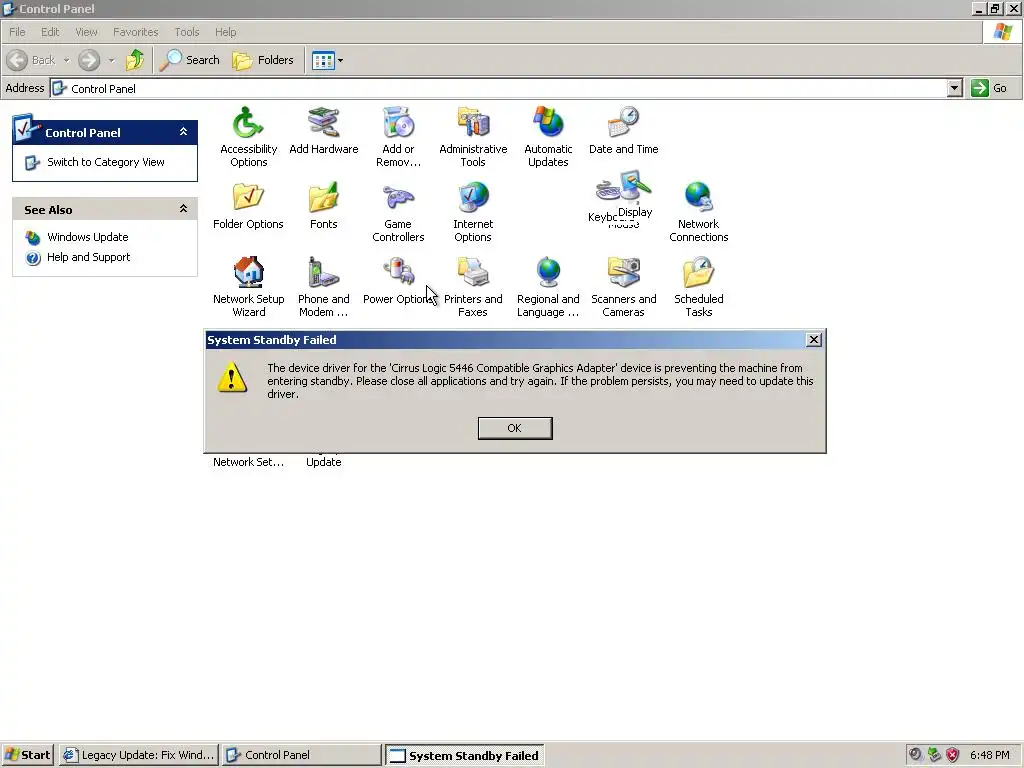Open Phone and Modem options

coord(323,287)
